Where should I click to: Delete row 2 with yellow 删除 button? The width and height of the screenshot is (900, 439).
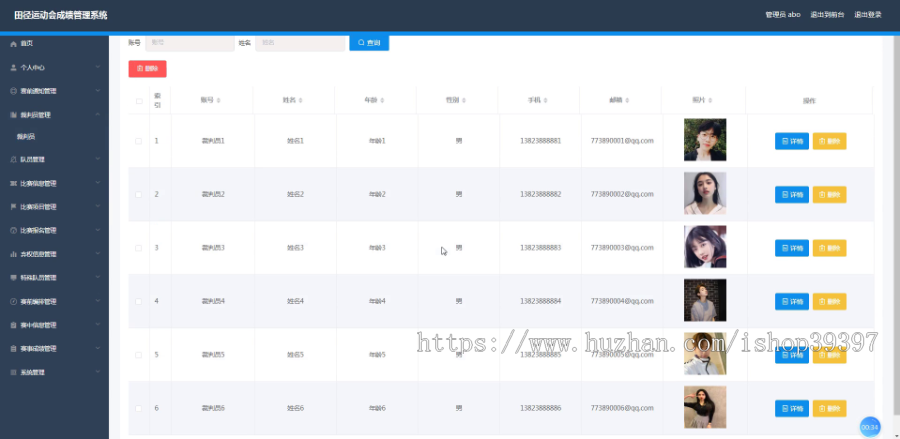click(829, 195)
